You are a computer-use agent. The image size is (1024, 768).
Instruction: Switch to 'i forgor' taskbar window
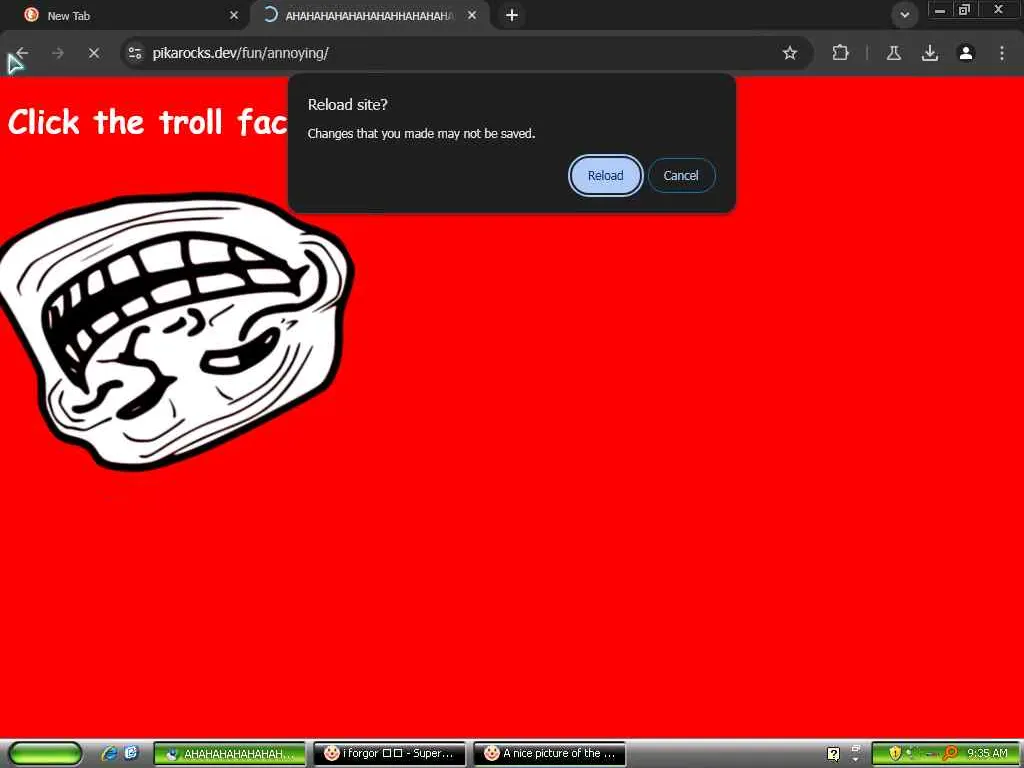[389, 754]
